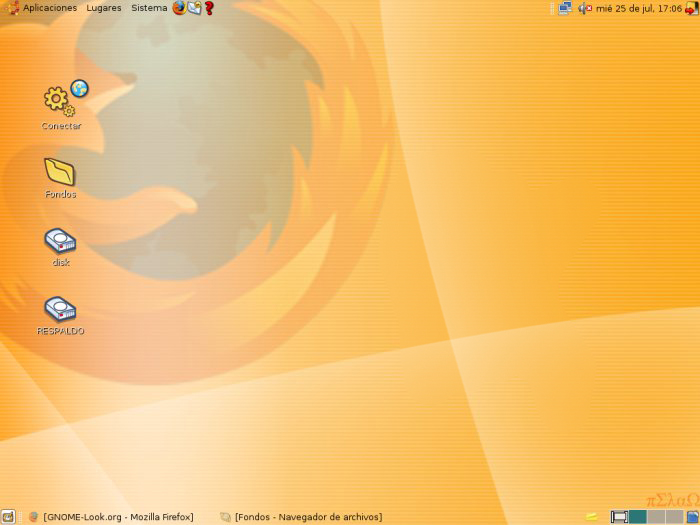This screenshot has height=525, width=700.
Task: Click the log out door icon
Action: (692, 8)
